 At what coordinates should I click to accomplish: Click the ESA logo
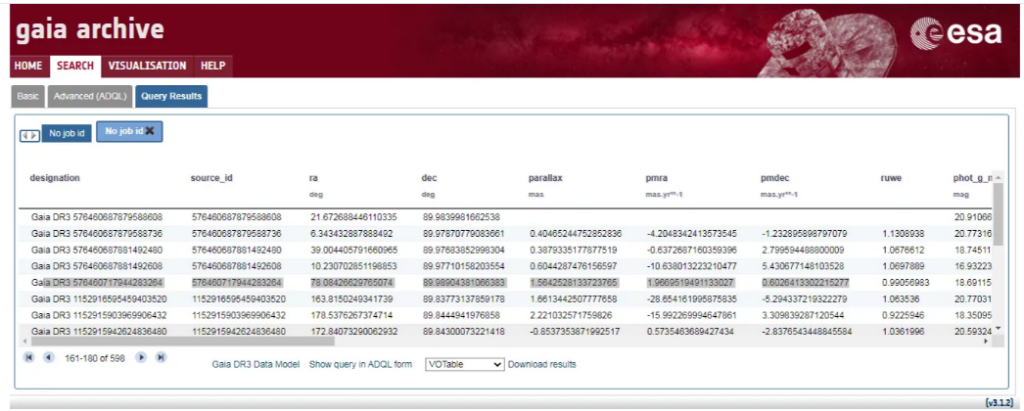[955, 34]
